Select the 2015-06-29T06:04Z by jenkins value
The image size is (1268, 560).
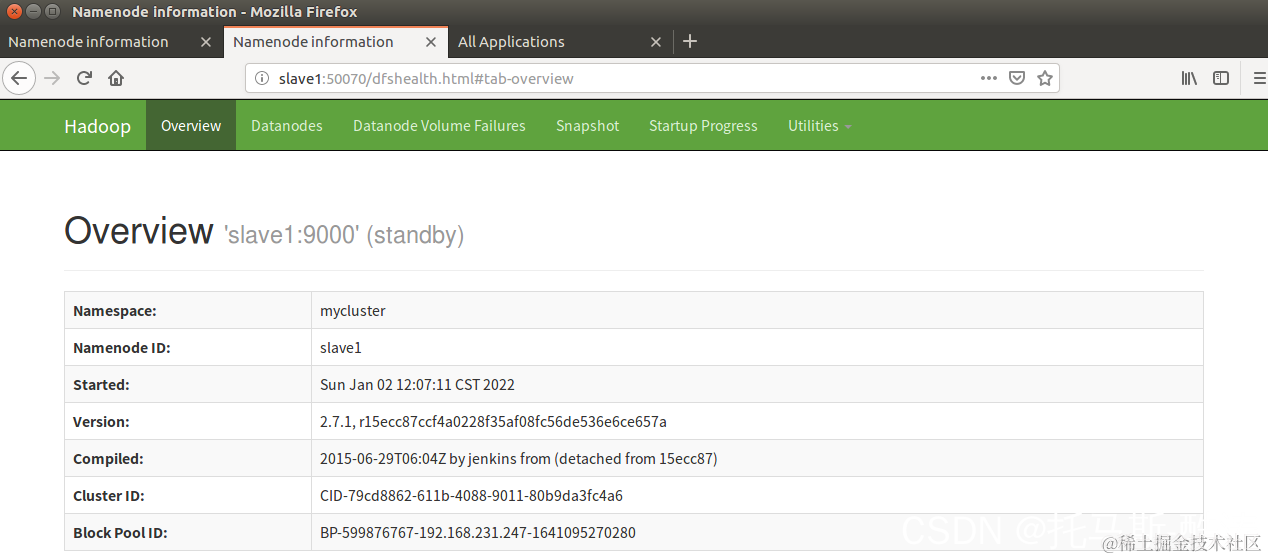tap(519, 459)
